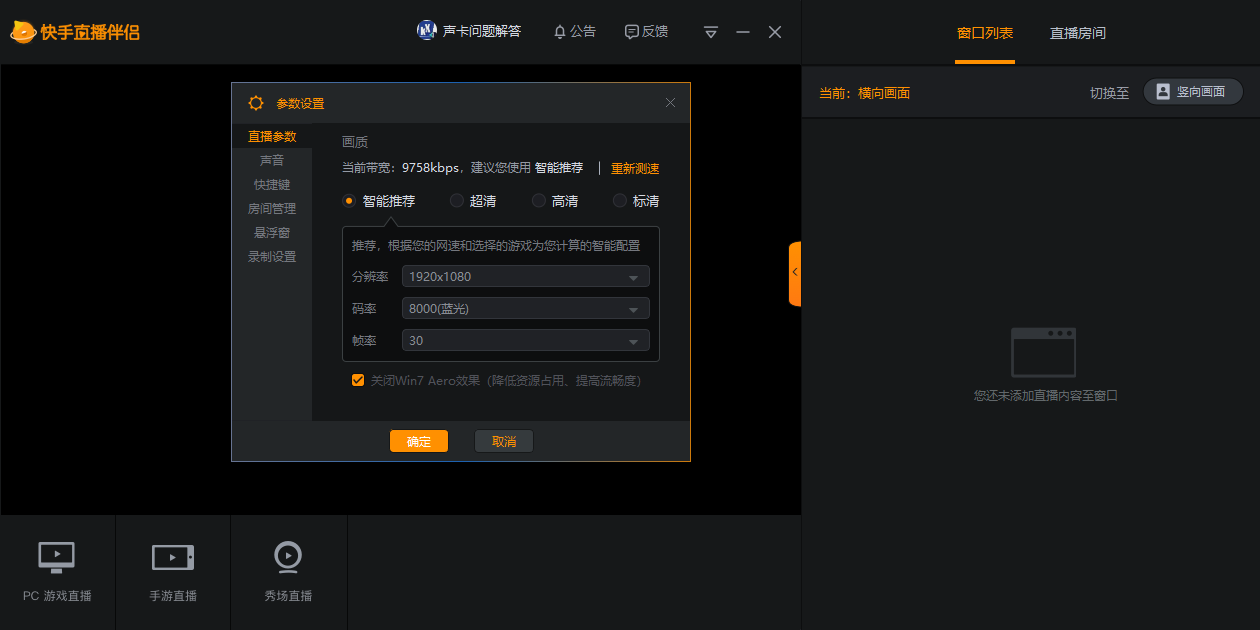
Task: Collapse the panel using the orange side arrow
Action: click(x=794, y=272)
